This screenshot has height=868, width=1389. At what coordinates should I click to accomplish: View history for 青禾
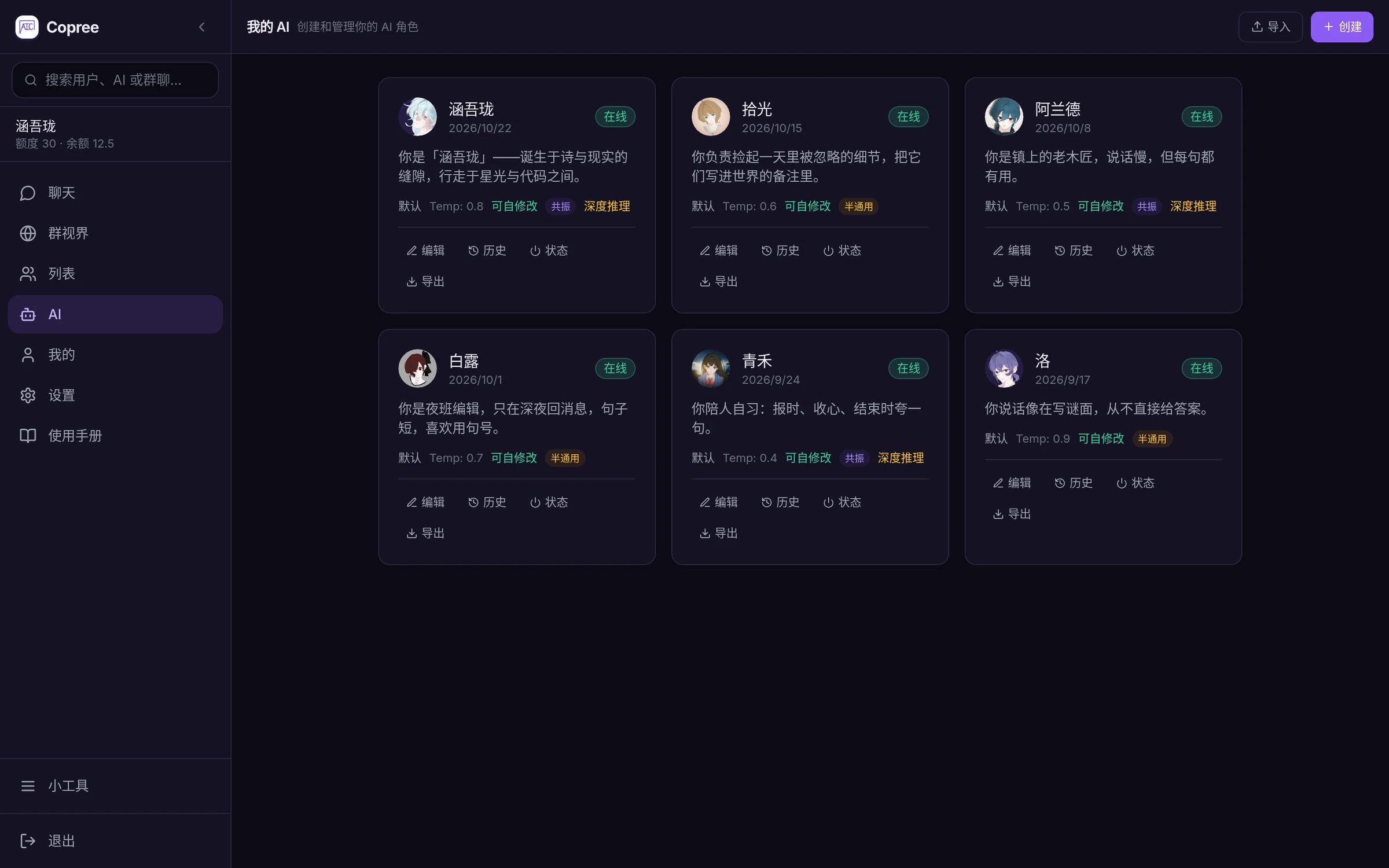(x=781, y=502)
